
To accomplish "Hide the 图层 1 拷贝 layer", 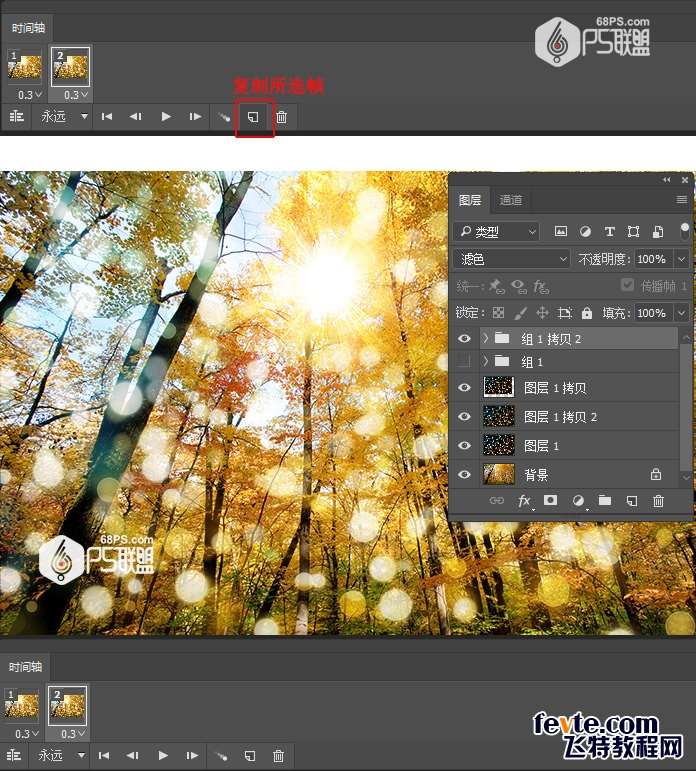I will point(464,388).
